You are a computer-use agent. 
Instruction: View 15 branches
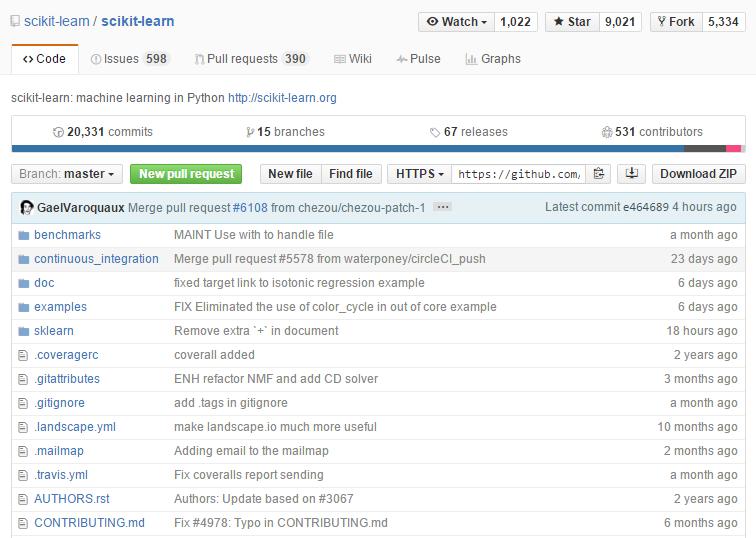(x=285, y=132)
